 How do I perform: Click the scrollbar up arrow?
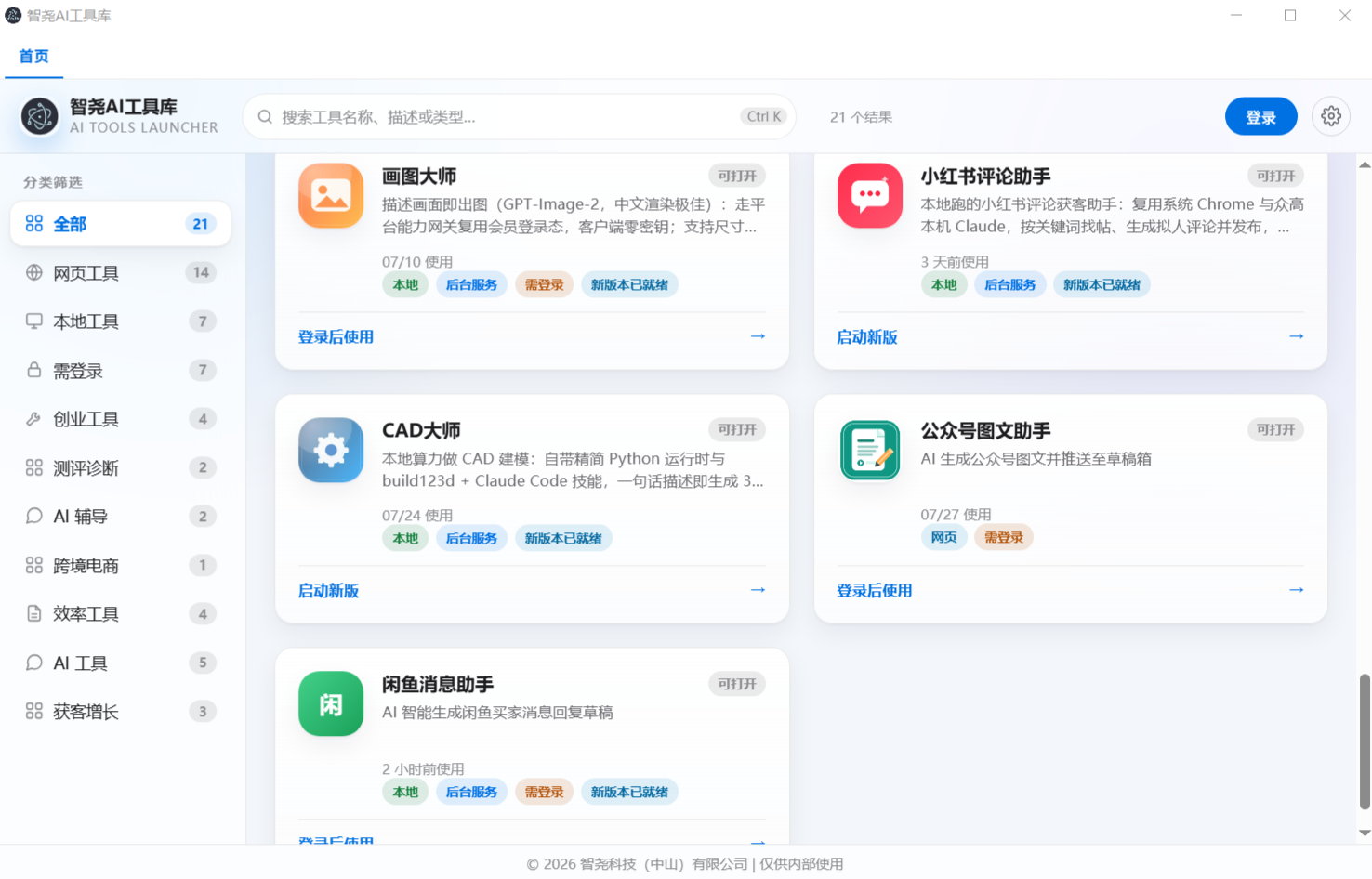(1365, 164)
